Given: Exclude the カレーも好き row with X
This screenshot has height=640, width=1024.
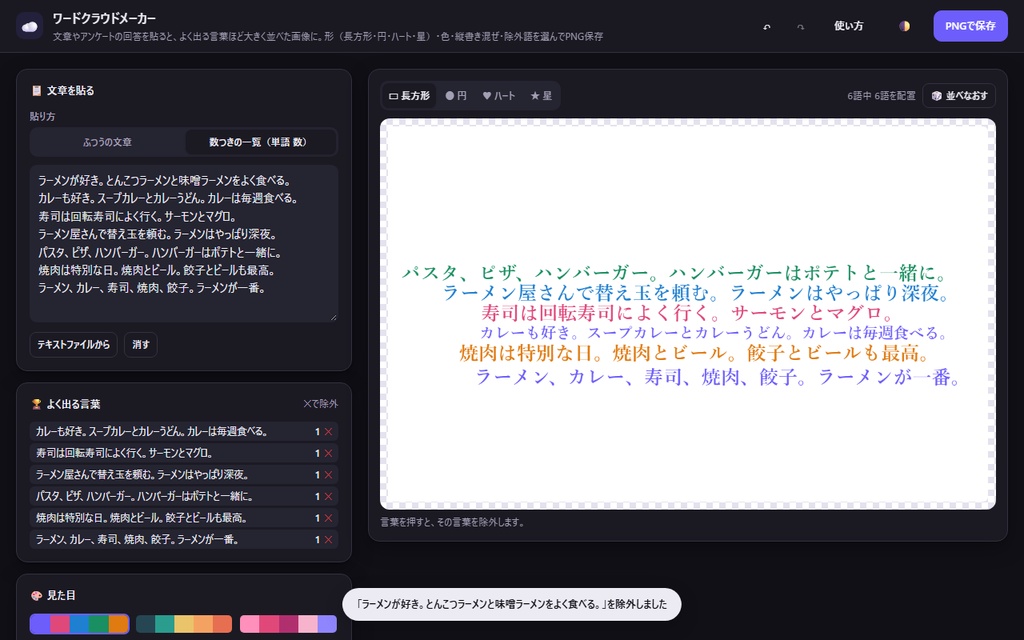Looking at the screenshot, I should [328, 432].
